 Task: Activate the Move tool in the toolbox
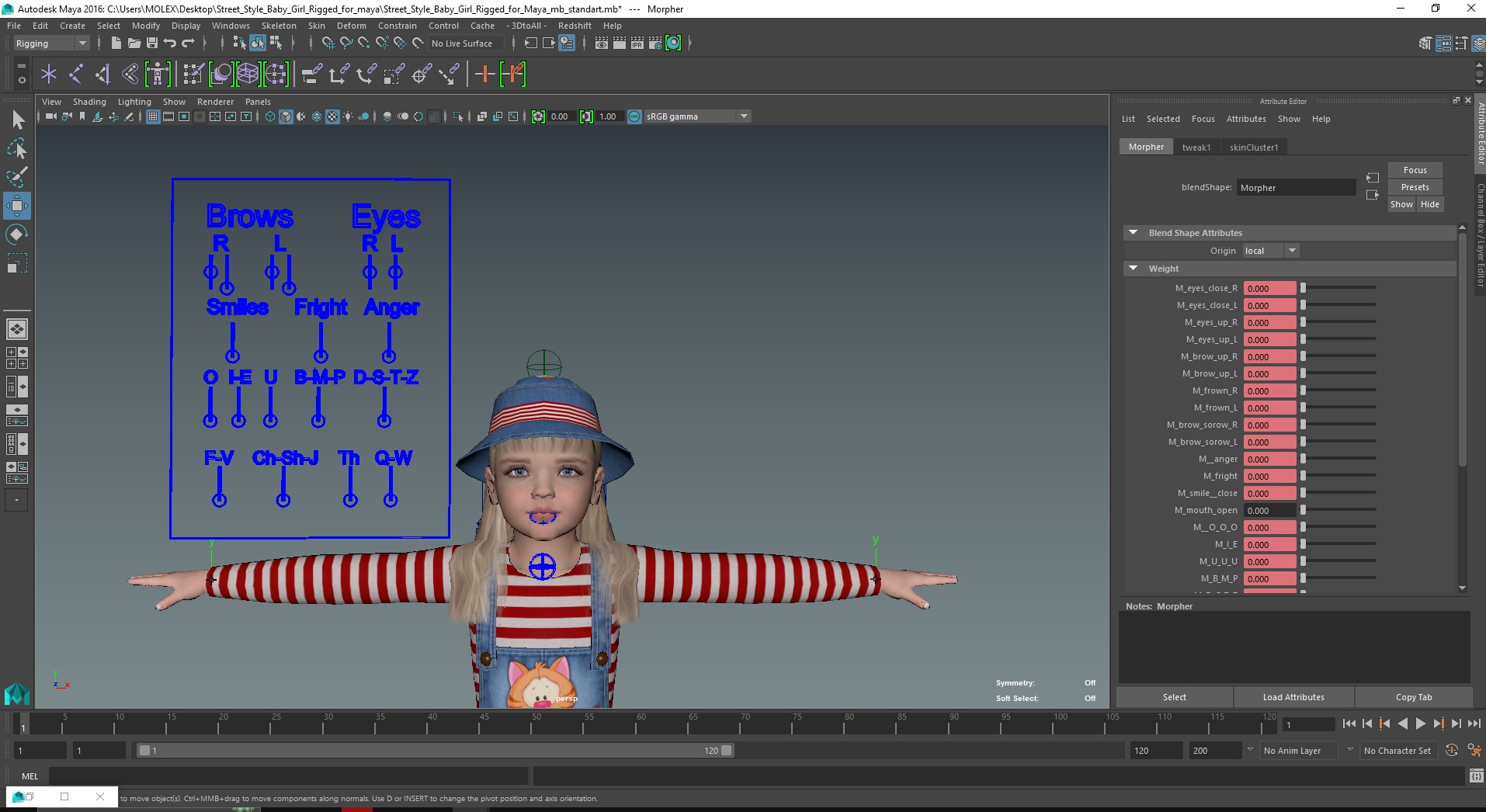[x=17, y=206]
